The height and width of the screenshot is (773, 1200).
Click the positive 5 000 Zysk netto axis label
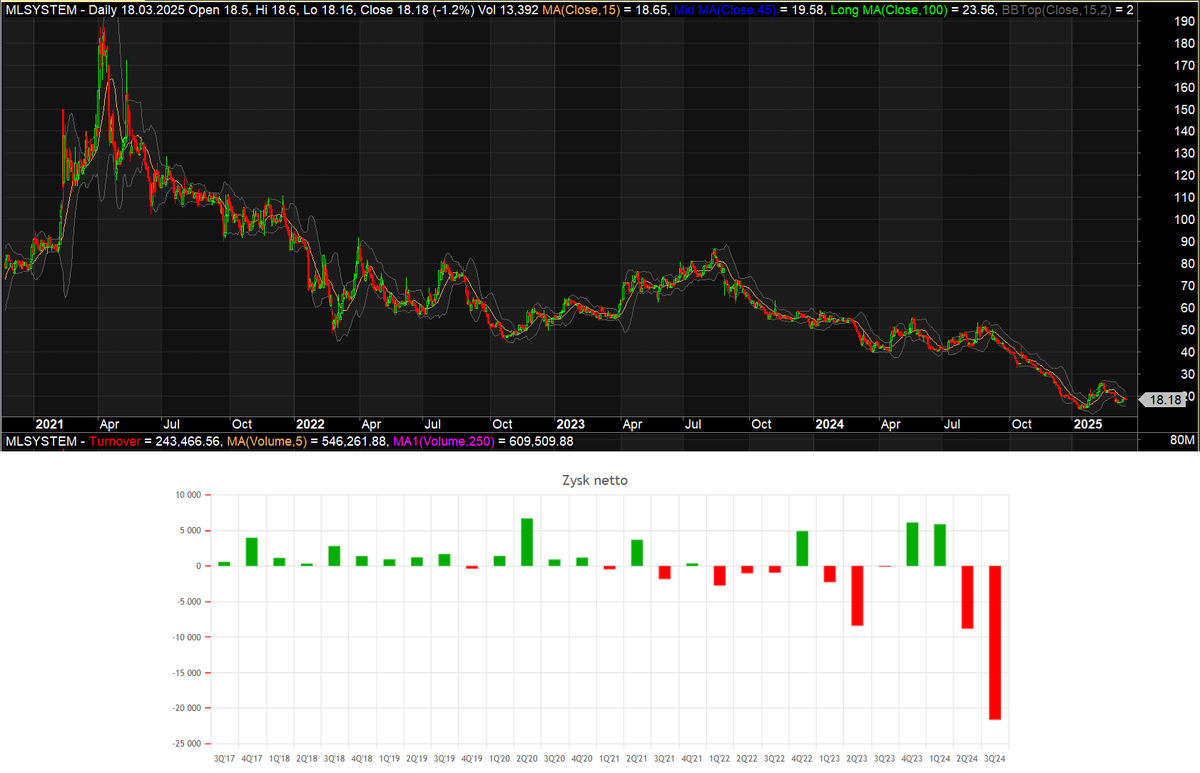point(189,531)
